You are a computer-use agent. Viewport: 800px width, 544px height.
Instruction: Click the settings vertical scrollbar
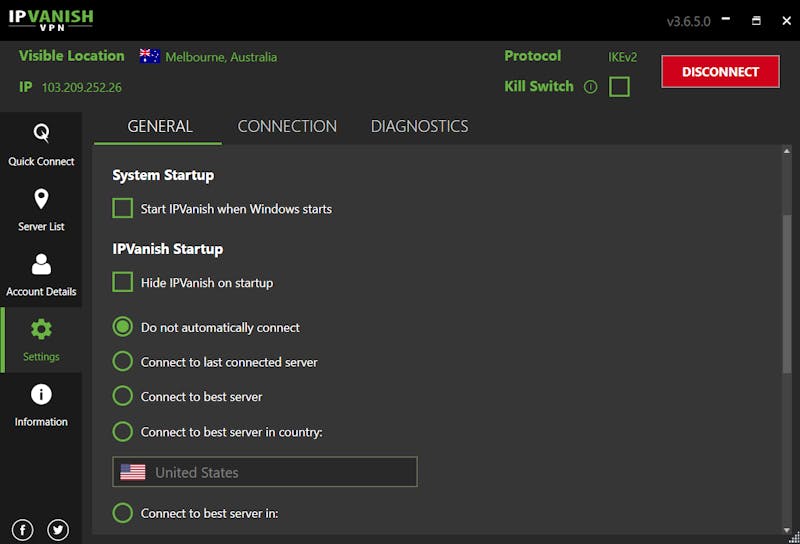pyautogui.click(x=786, y=290)
